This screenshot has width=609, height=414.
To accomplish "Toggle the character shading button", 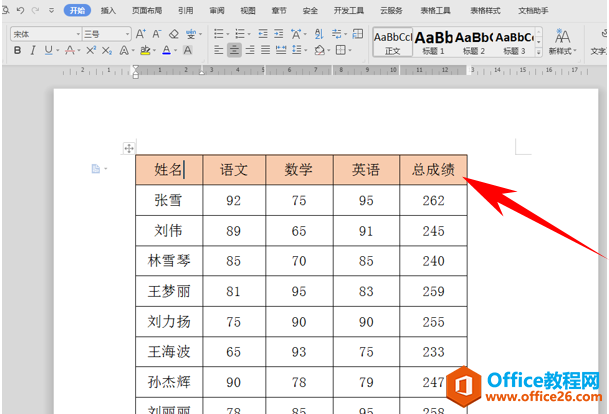I will pos(190,50).
